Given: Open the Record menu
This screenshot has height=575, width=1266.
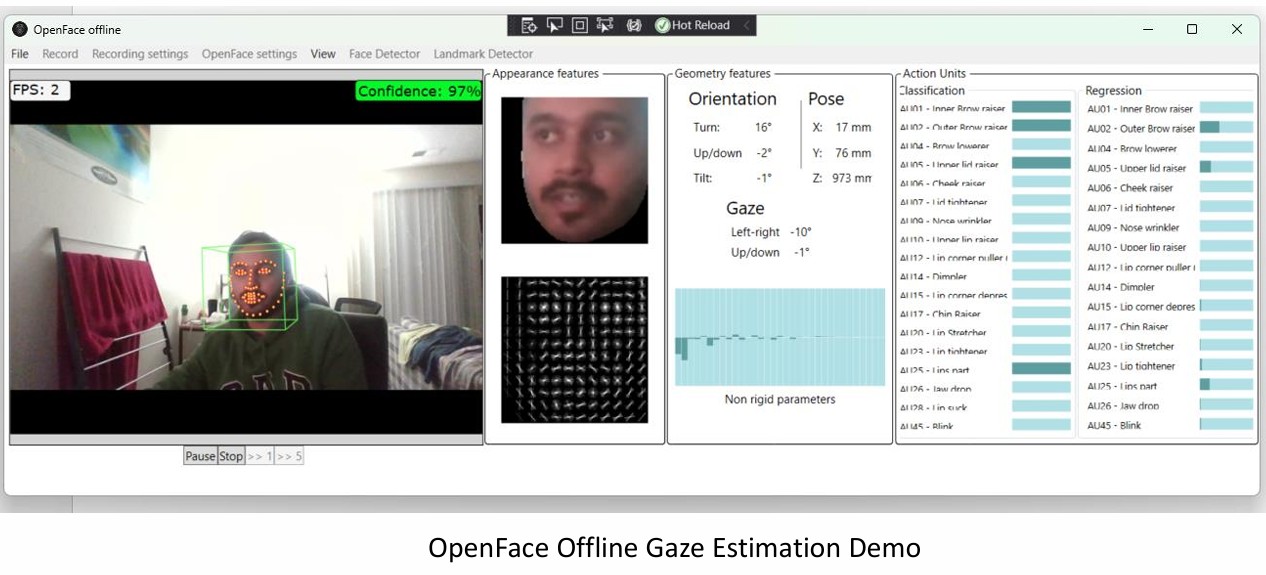Looking at the screenshot, I should click(60, 54).
